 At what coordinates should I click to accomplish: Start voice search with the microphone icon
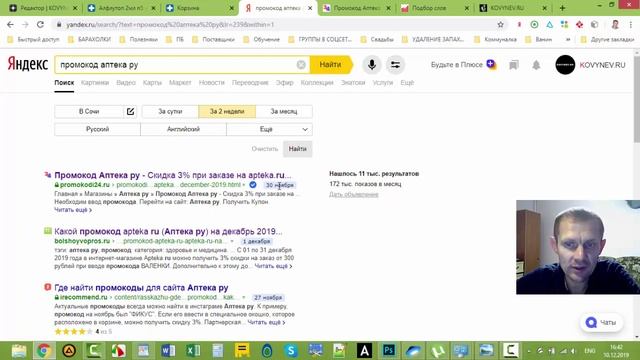[371, 64]
